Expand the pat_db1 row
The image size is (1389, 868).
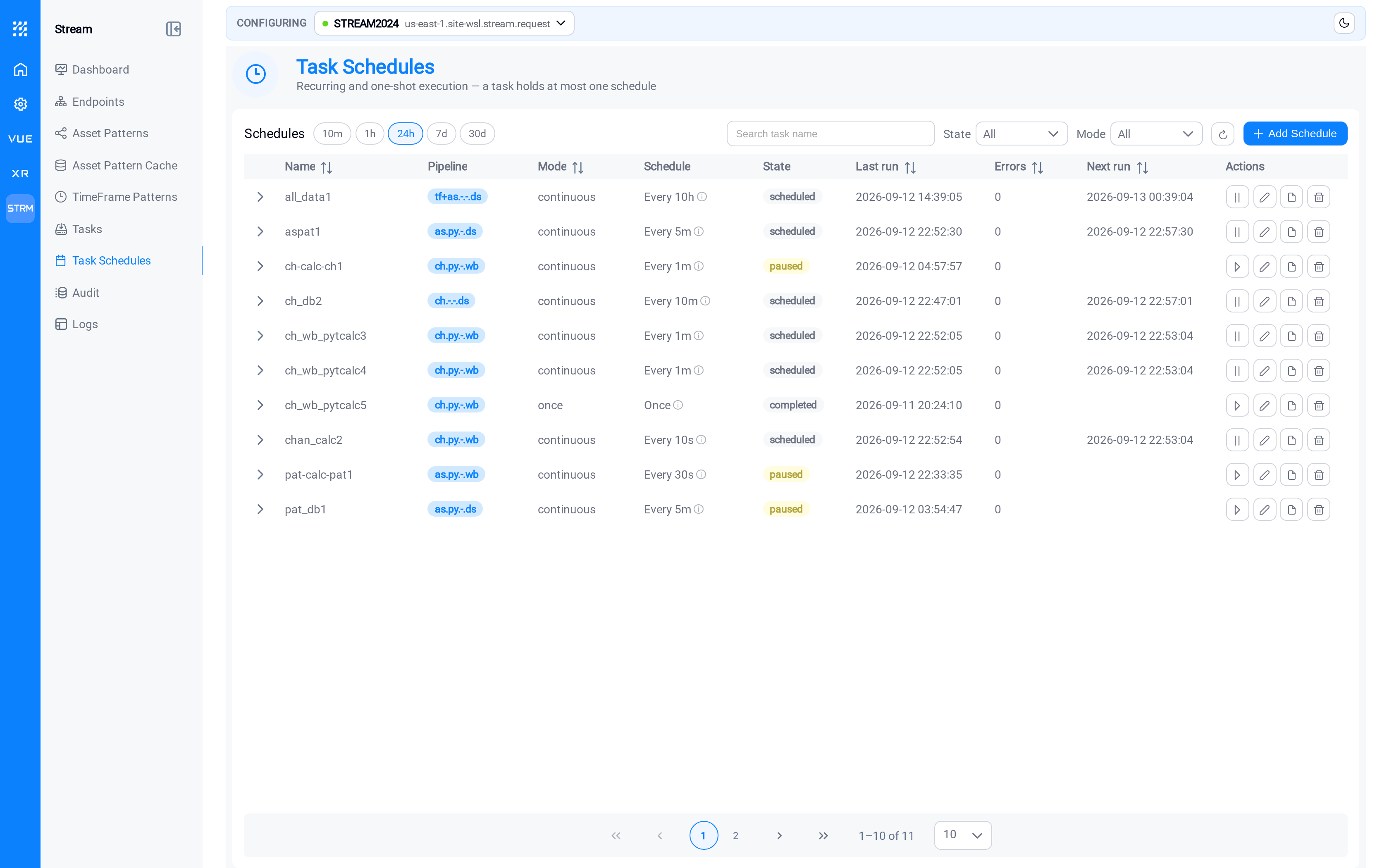click(x=260, y=510)
